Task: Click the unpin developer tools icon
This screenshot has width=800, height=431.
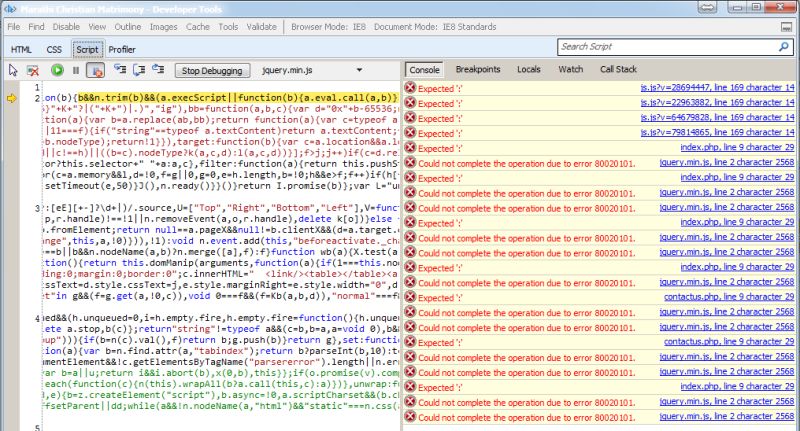Action: pos(787,27)
